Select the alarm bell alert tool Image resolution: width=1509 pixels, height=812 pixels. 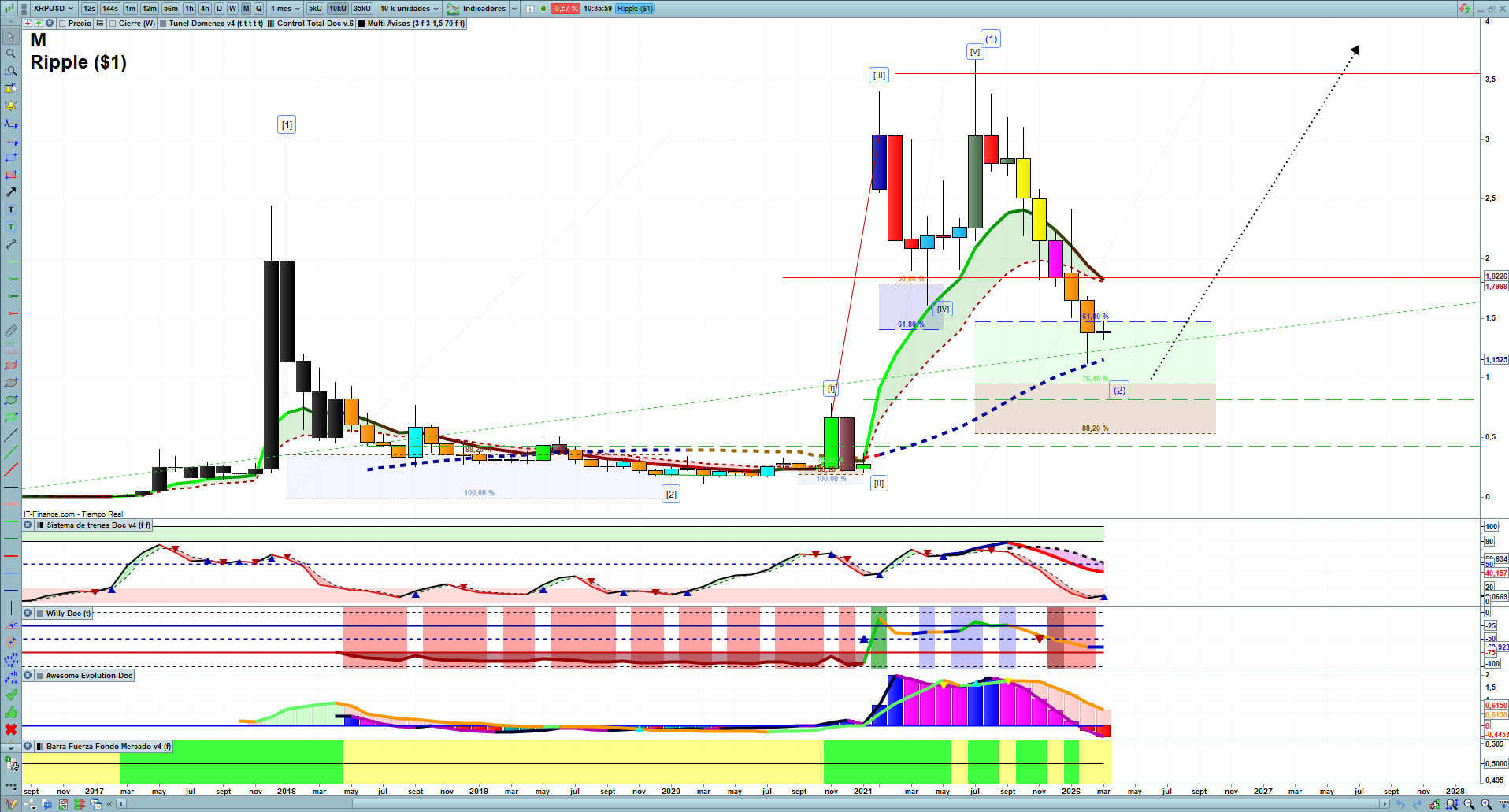11,106
